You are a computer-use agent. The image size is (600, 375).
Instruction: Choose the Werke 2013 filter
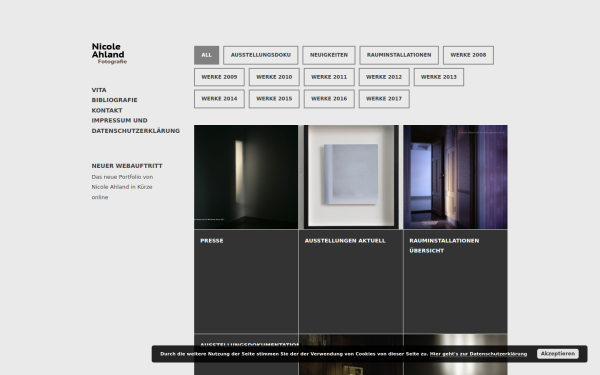439,77
